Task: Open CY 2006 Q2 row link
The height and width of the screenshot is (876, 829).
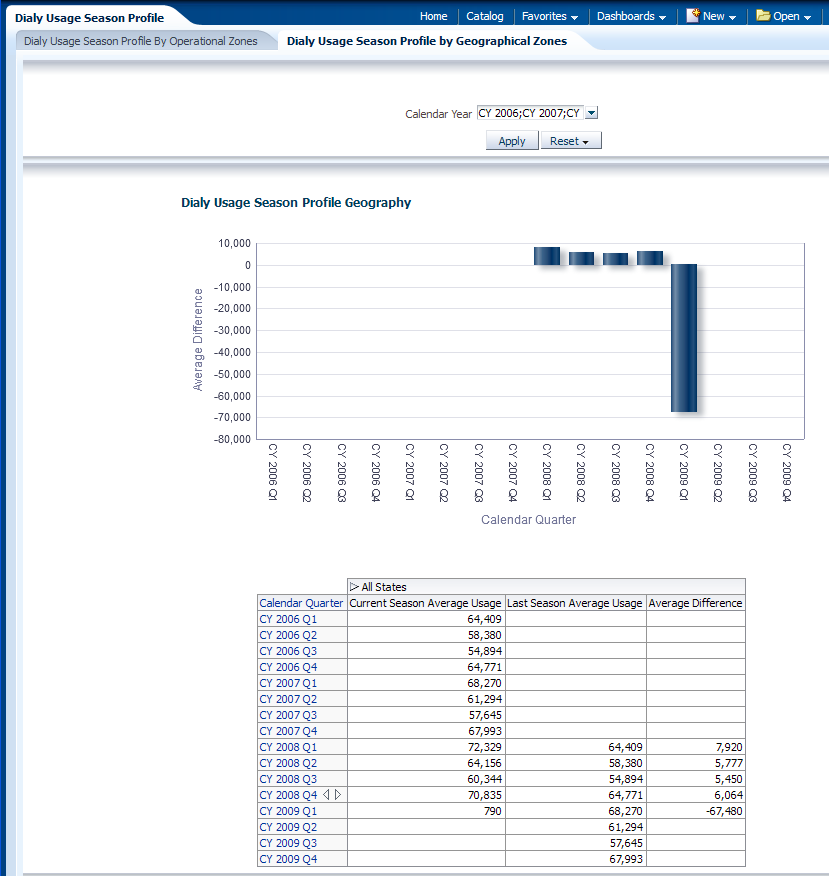Action: point(288,635)
